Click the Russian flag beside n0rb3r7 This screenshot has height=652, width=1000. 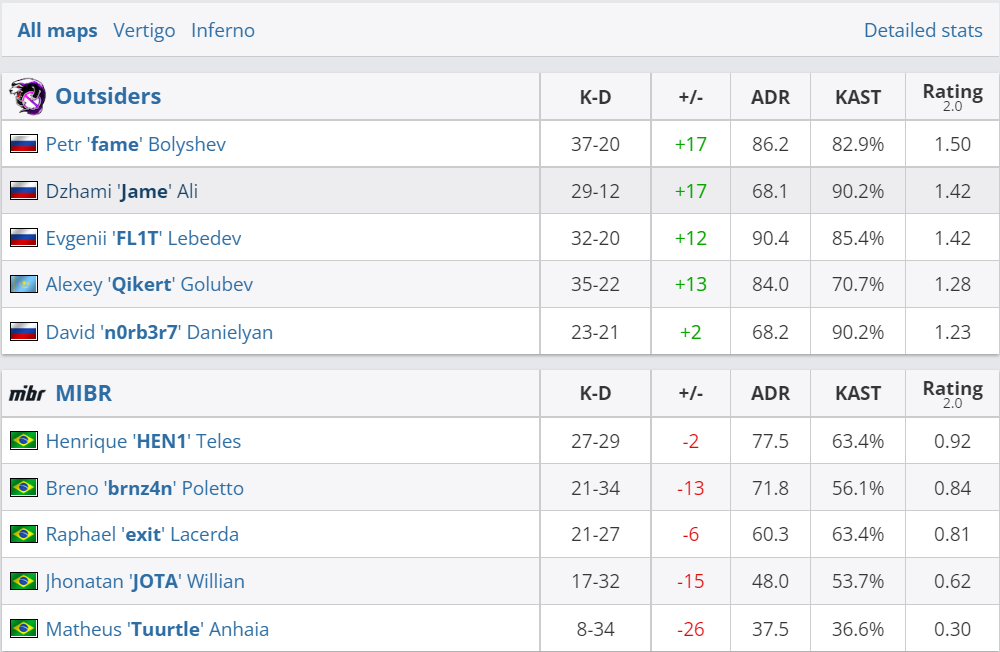[x=24, y=332]
